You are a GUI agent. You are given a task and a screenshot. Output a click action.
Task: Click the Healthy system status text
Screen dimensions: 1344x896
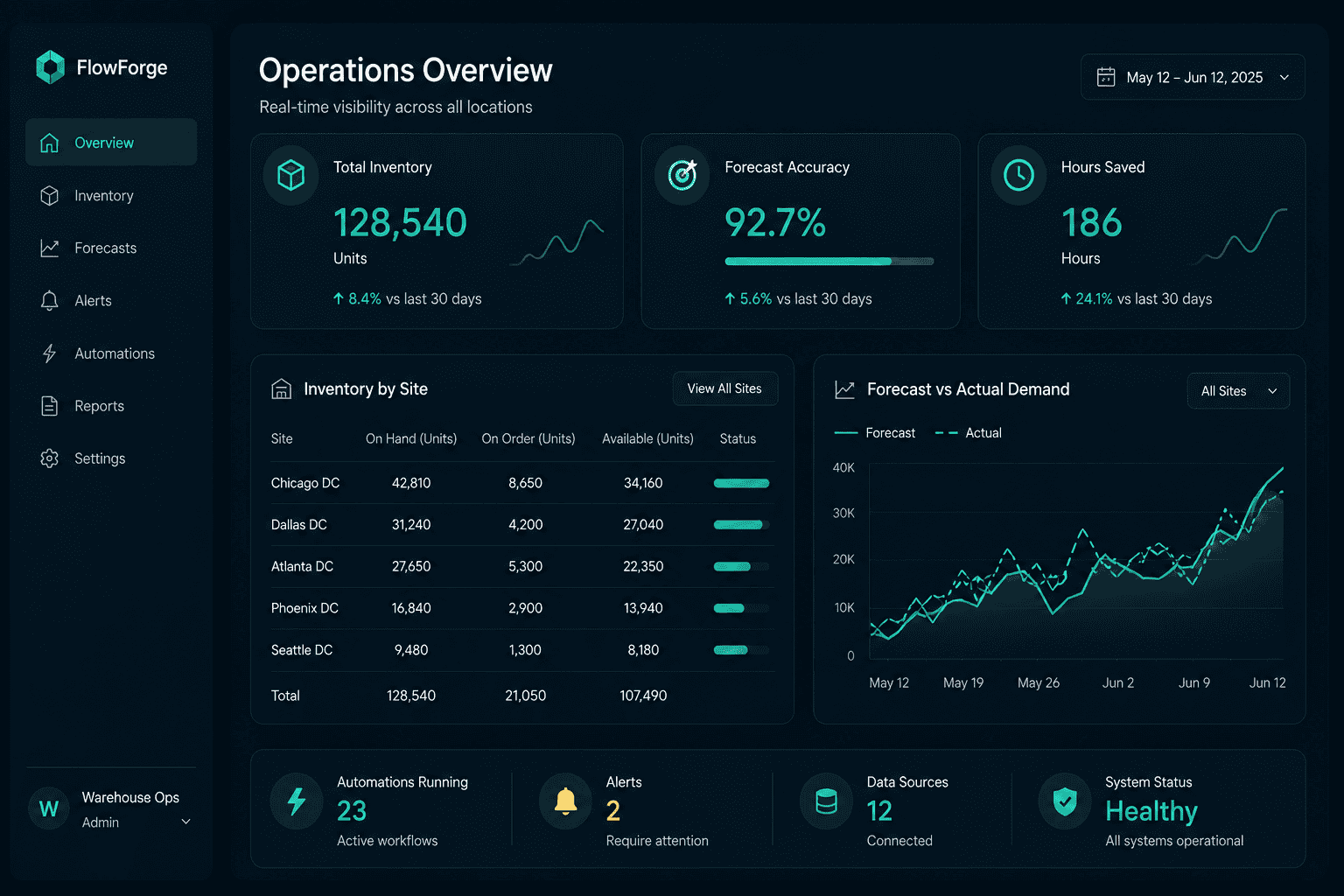tap(1151, 812)
